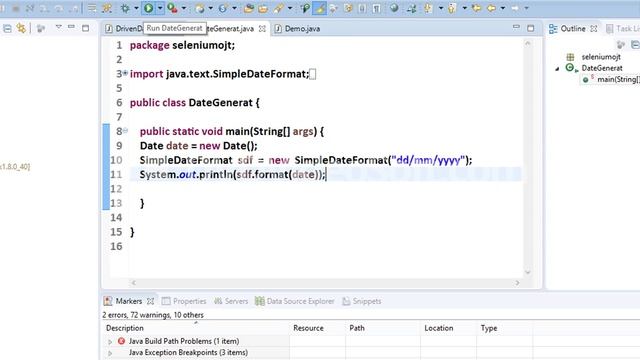640x360 pixels.
Task: Open the Data Source Explorer tab
Action: [x=295, y=301]
